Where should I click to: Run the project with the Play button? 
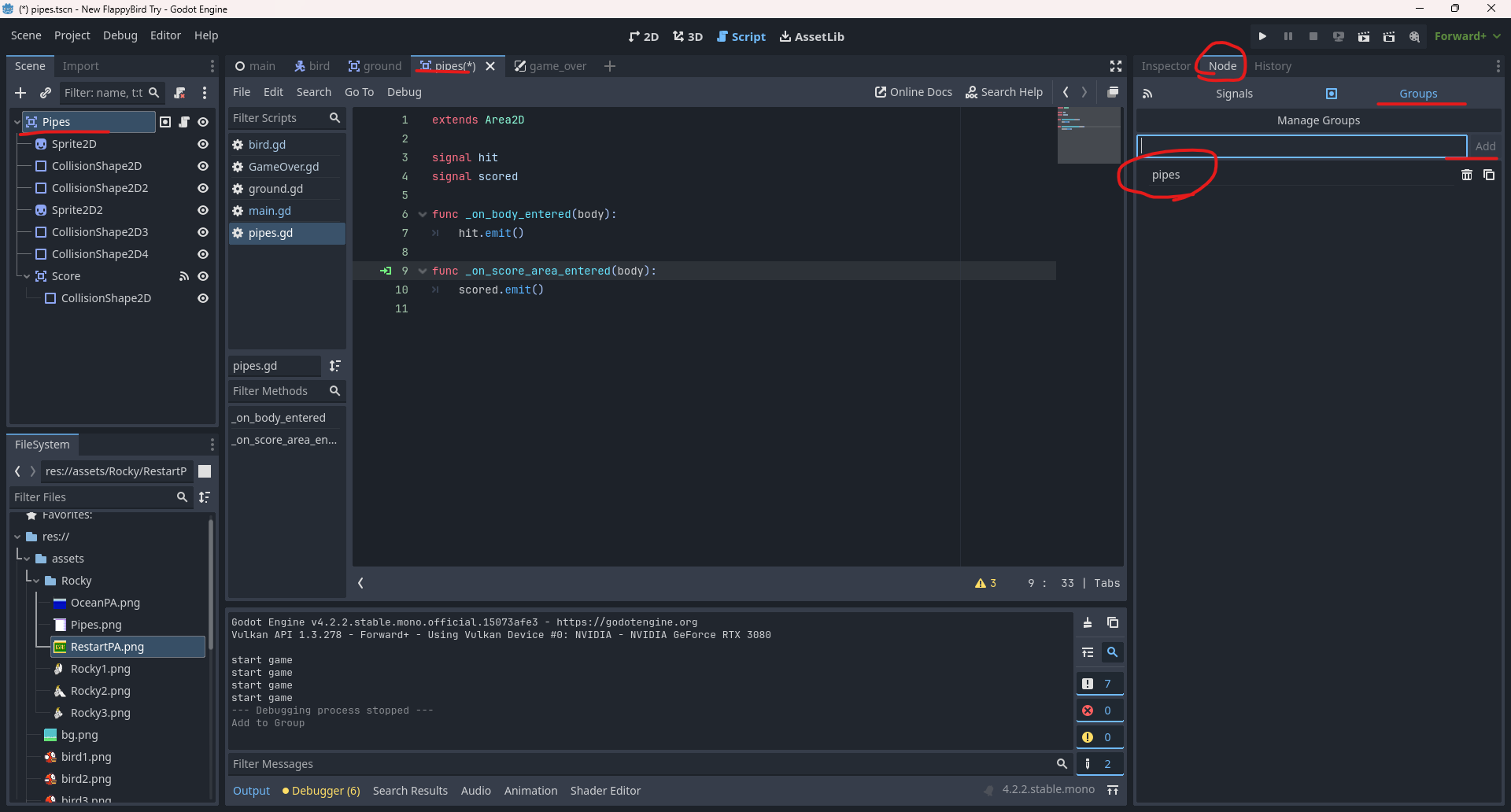click(x=1262, y=36)
